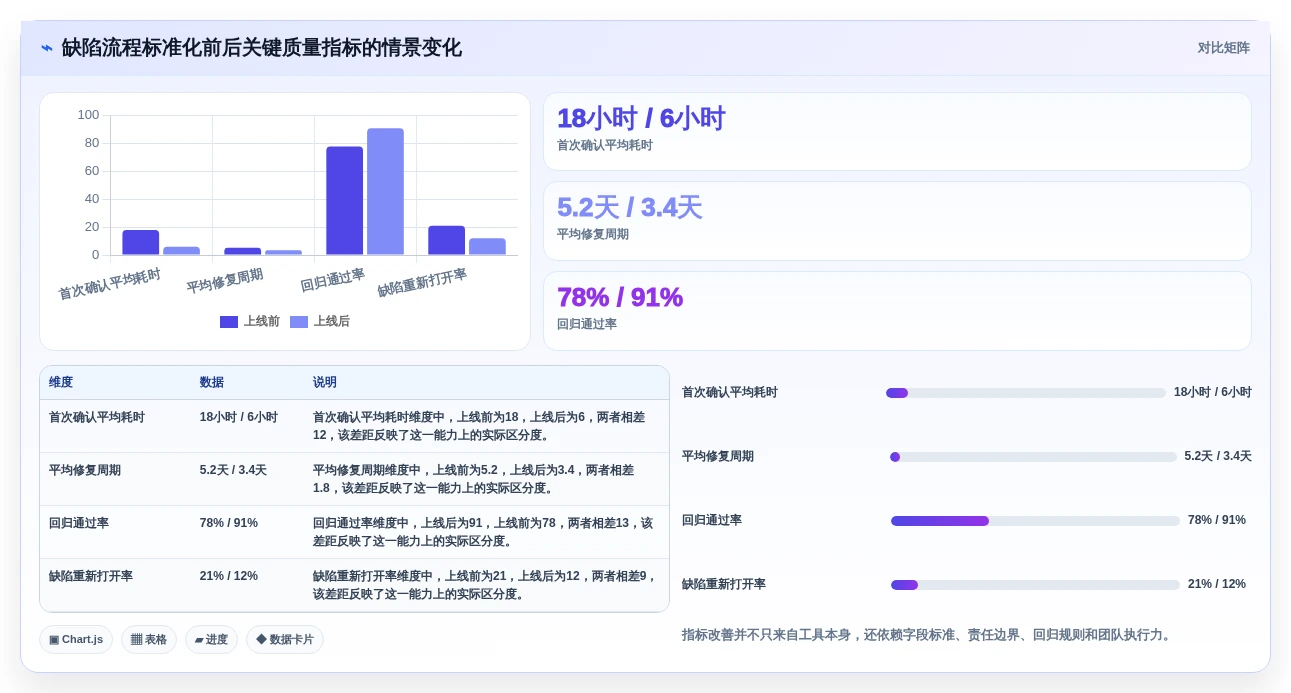Click card caption 首次确认平均耗时
The height and width of the screenshot is (693, 1291).
pos(605,146)
